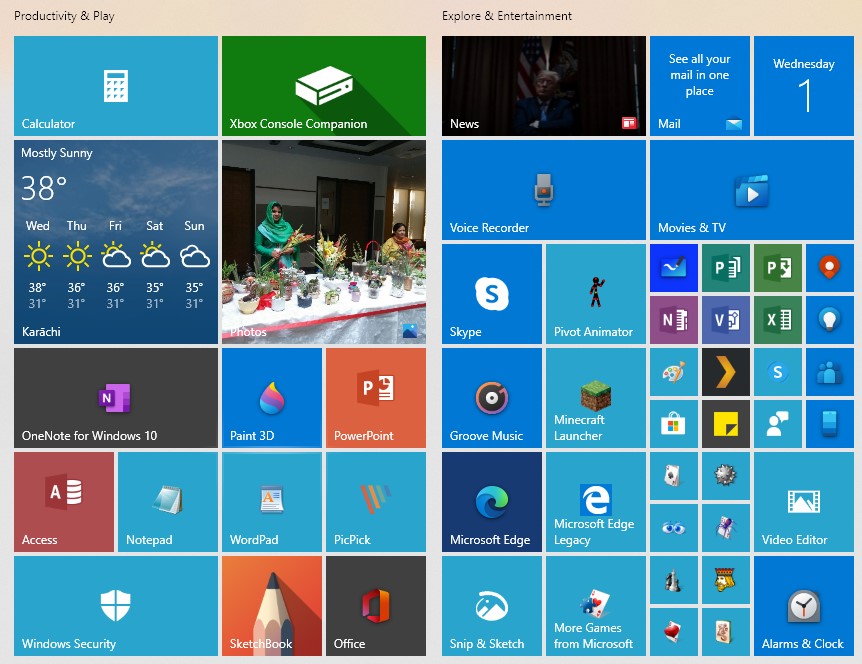This screenshot has height=664, width=862.
Task: Open More Games from Microsoft
Action: 596,606
